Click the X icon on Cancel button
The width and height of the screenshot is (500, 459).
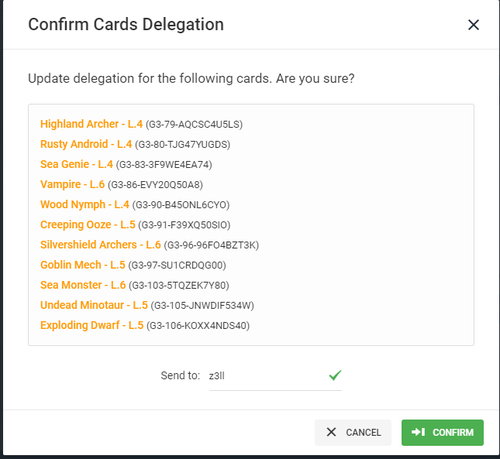click(x=331, y=432)
